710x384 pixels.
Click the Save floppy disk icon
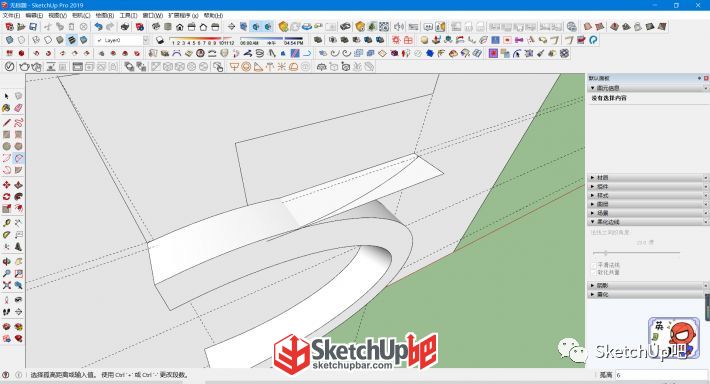click(33, 27)
